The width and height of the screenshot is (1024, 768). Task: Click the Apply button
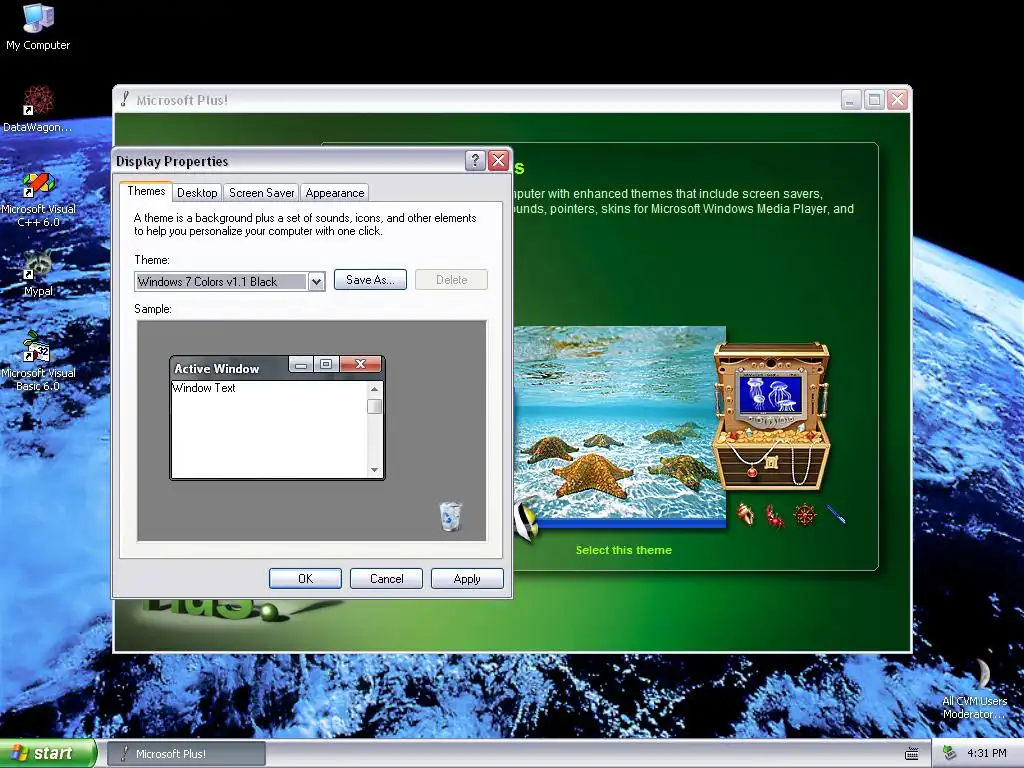tap(467, 579)
